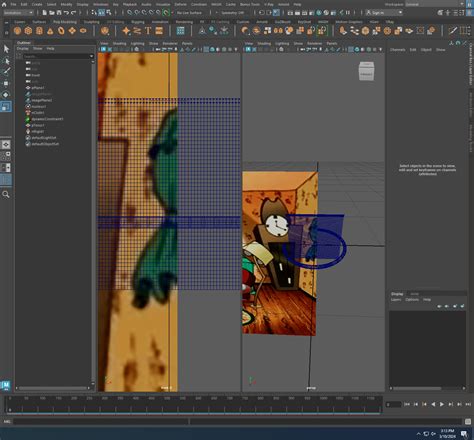This screenshot has height=440, width=474.
Task: Activate the highlighted Scale tool in toolbox
Action: [6, 107]
